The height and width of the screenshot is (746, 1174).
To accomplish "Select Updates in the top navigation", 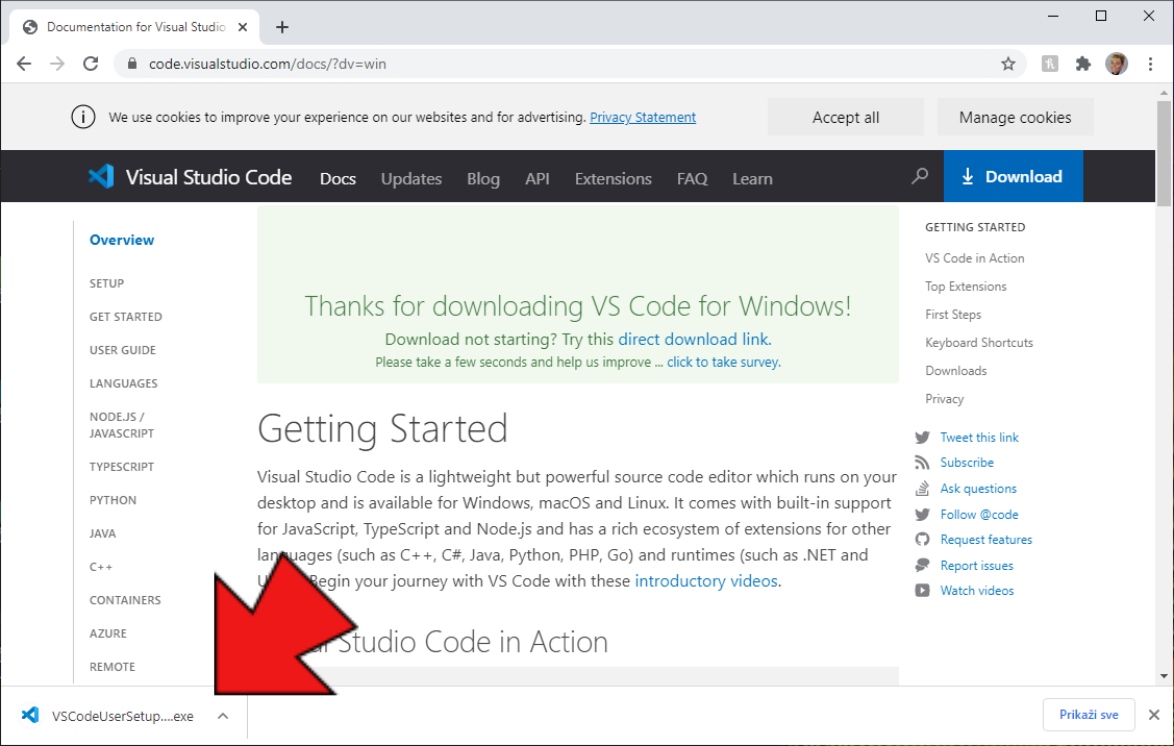I will point(411,179).
